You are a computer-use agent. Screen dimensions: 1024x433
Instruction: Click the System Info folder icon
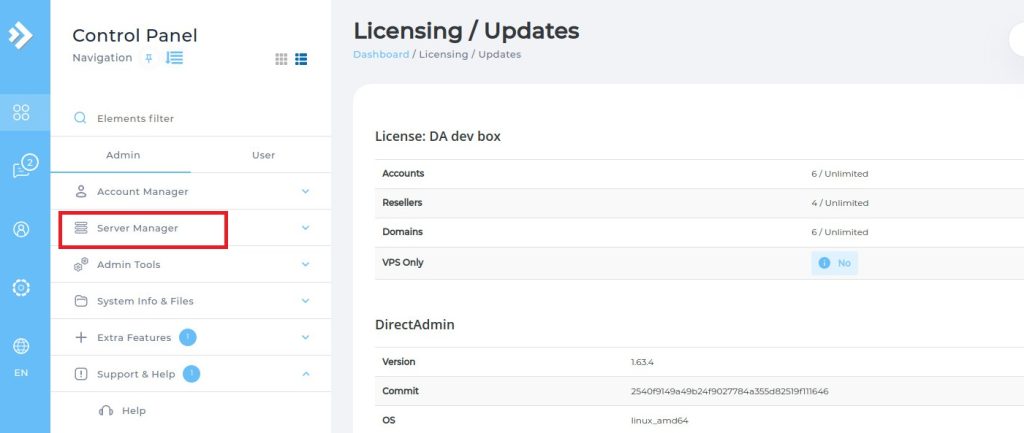pos(81,301)
